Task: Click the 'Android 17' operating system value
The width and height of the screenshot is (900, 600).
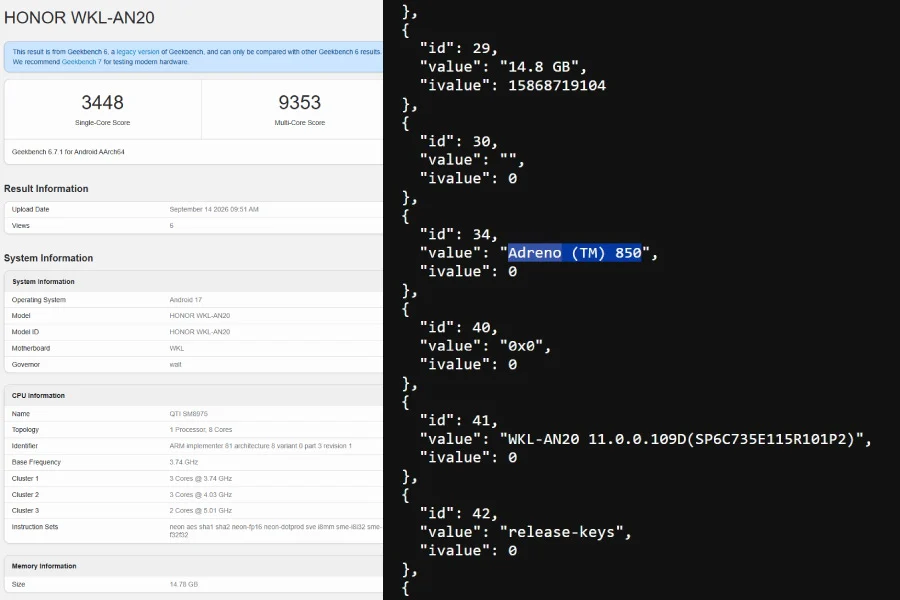Action: pyautogui.click(x=185, y=300)
